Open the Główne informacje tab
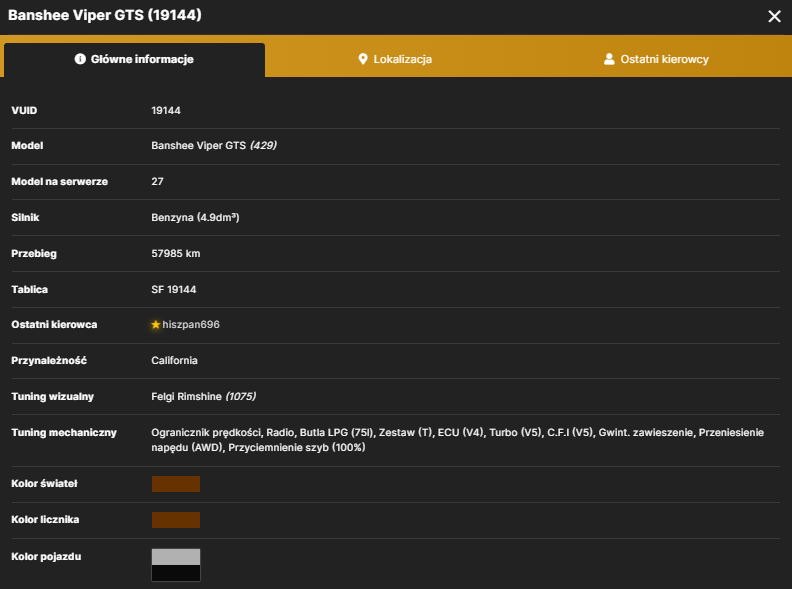This screenshot has width=792, height=589. [134, 60]
